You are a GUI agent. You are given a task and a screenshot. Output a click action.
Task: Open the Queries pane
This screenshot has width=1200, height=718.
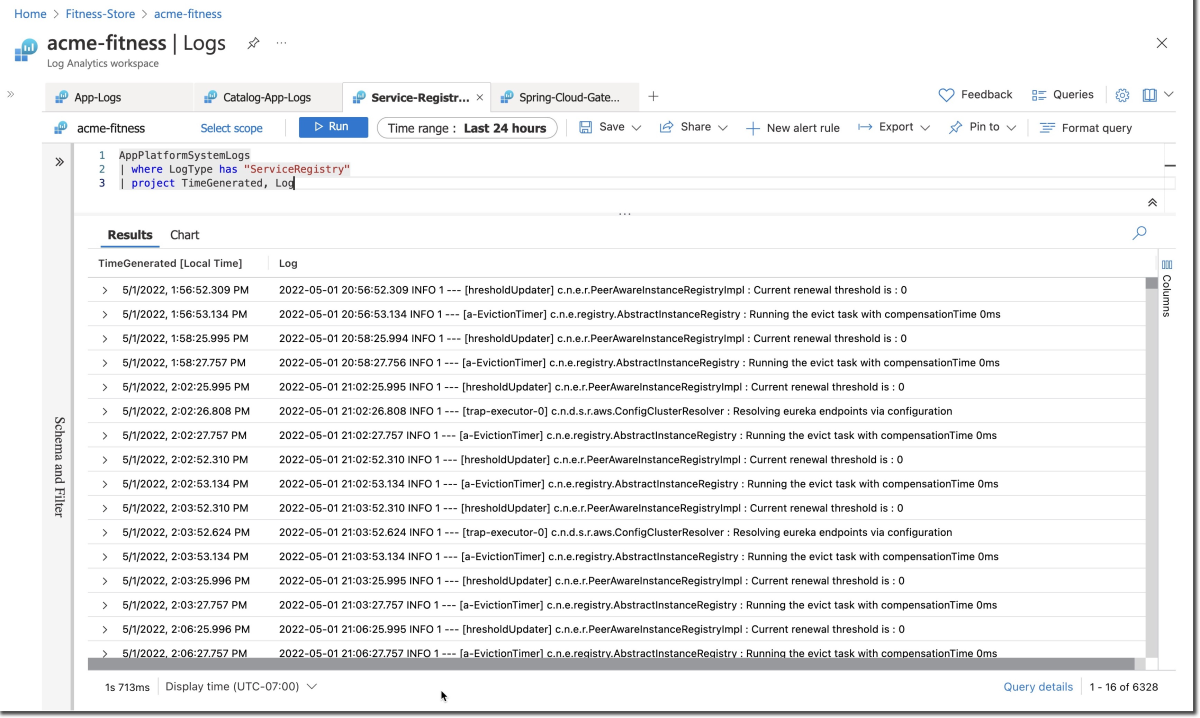pos(1062,95)
